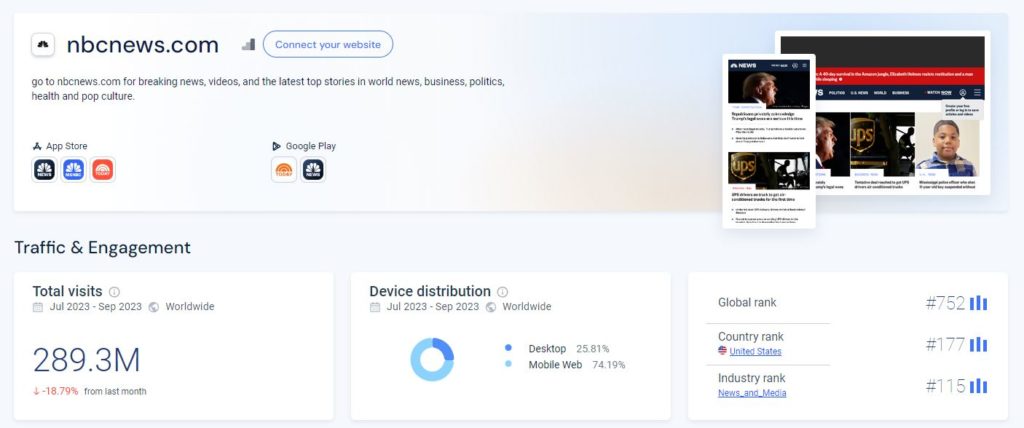Open the MSNBC app icon under App Store
1024x428 pixels.
[x=74, y=170]
